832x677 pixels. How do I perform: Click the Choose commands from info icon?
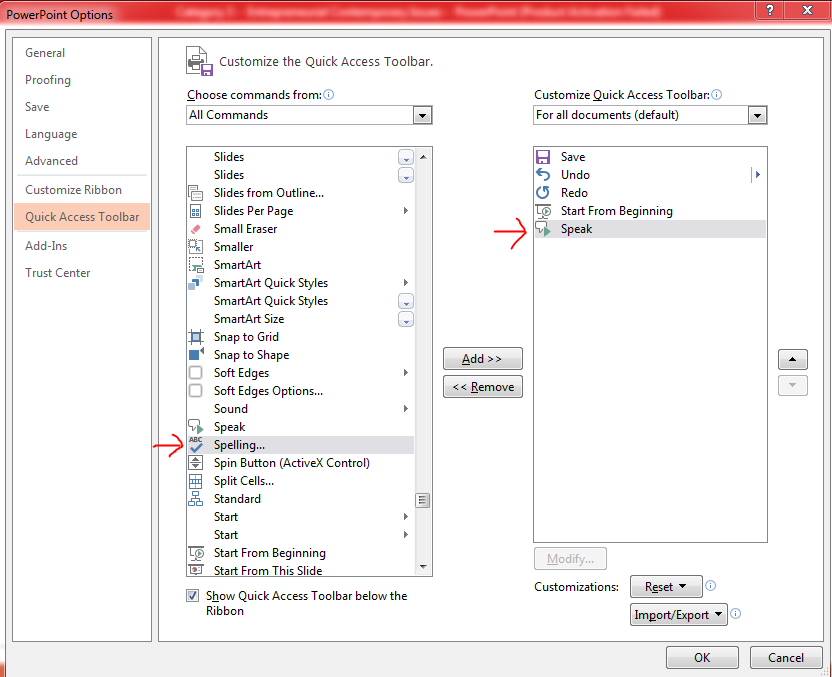coord(328,95)
